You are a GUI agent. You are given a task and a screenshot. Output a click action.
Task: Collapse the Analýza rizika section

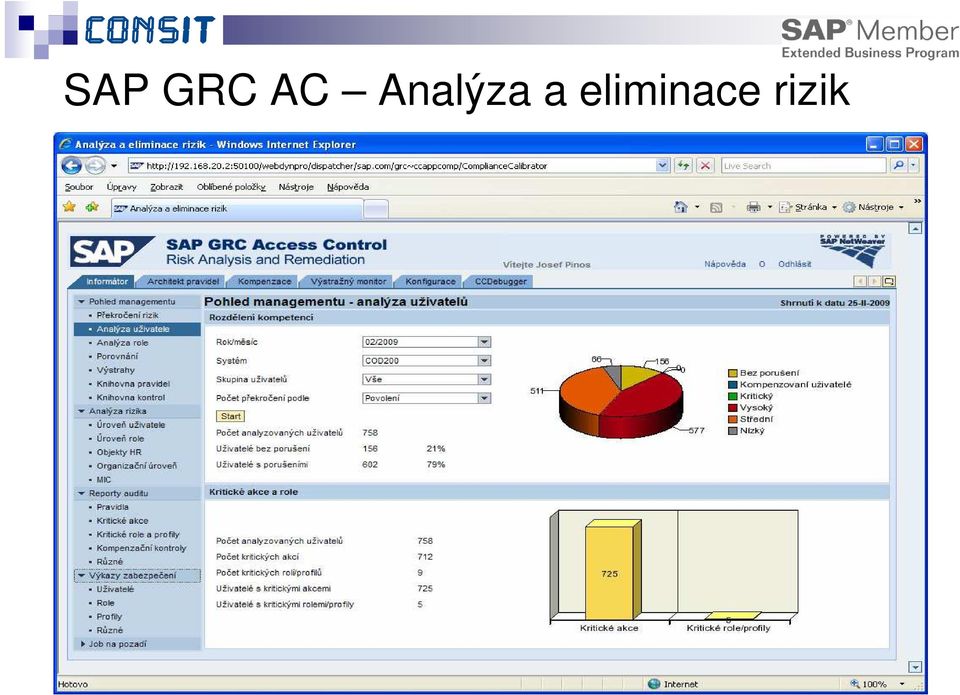[81, 411]
